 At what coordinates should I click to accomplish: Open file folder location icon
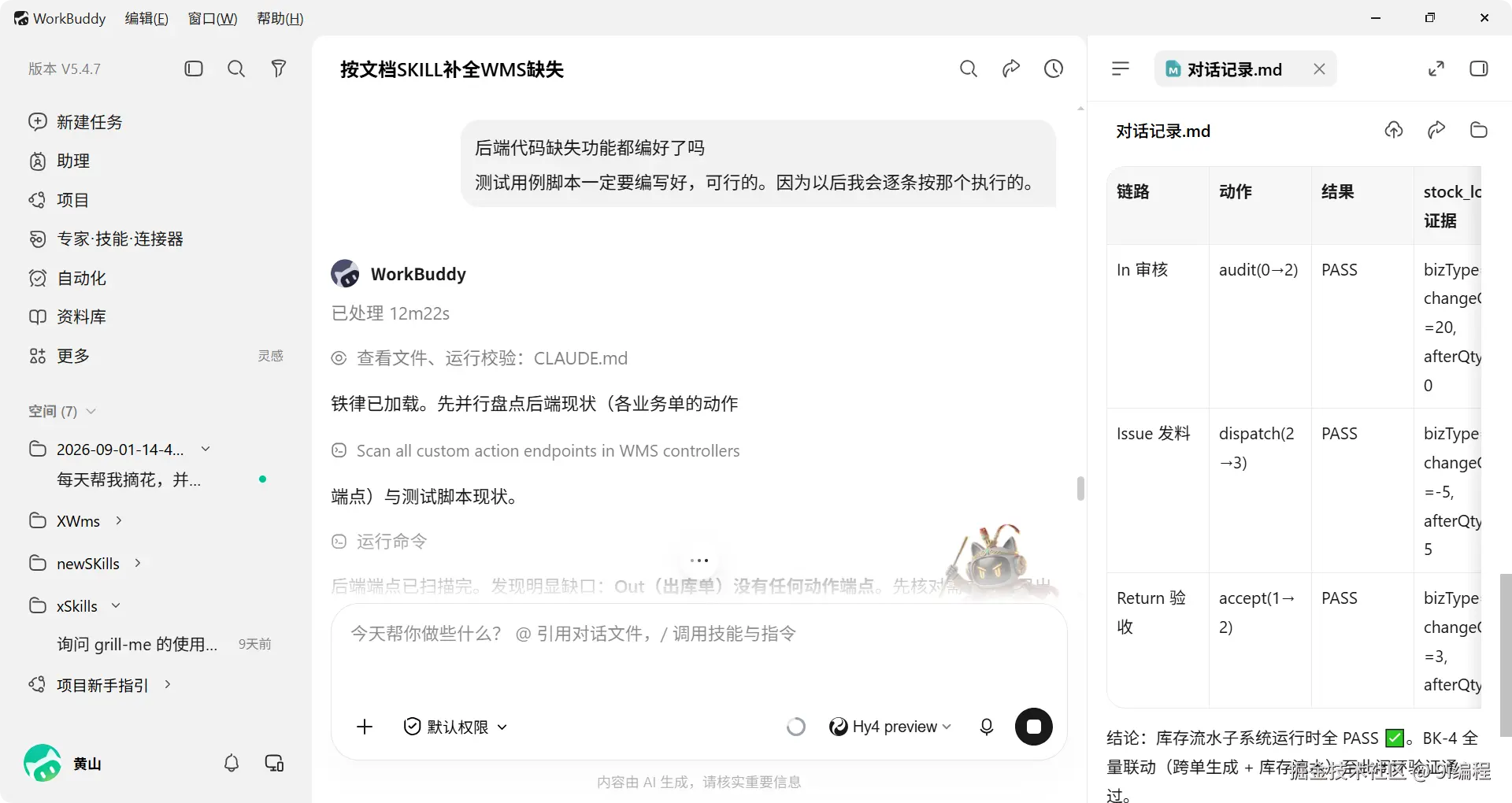1479,131
